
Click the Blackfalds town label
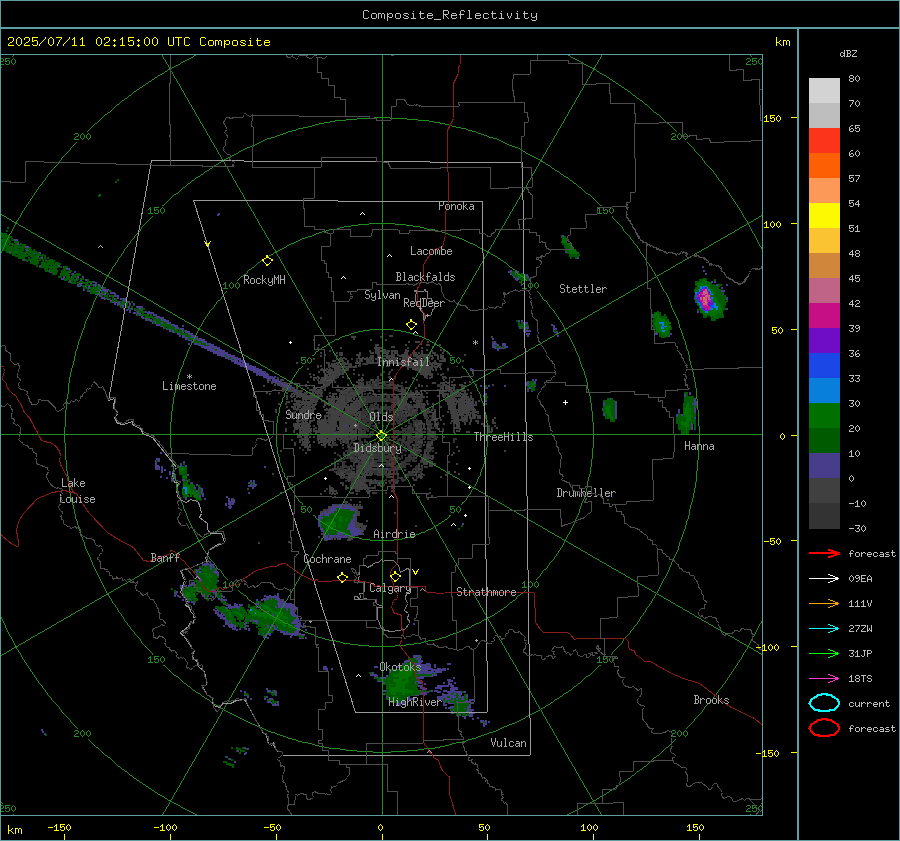(x=425, y=277)
